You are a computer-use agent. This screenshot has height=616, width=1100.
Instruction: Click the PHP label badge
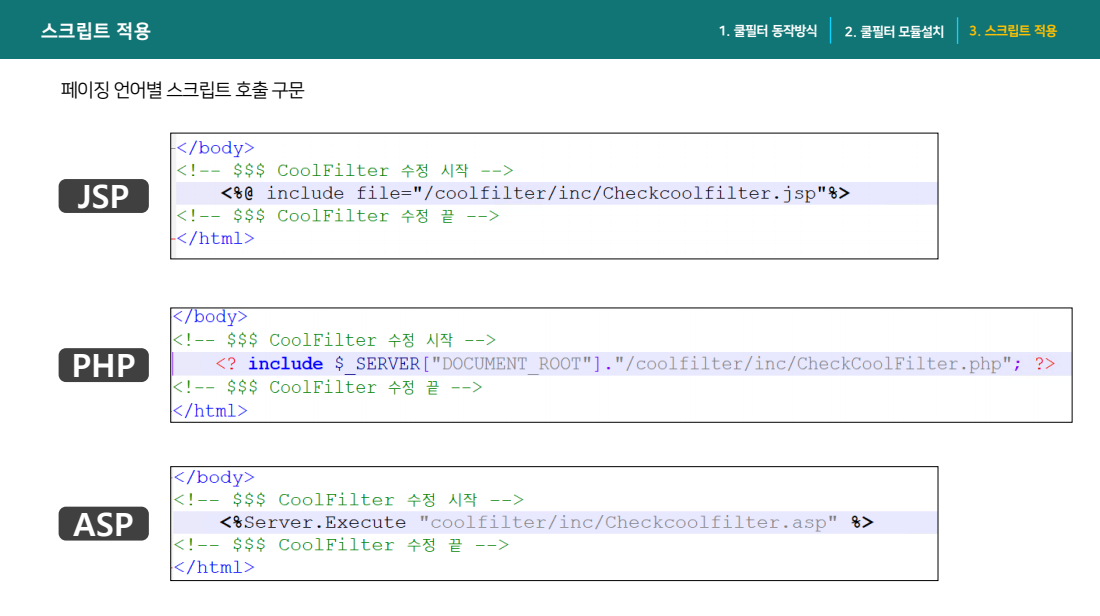click(104, 365)
